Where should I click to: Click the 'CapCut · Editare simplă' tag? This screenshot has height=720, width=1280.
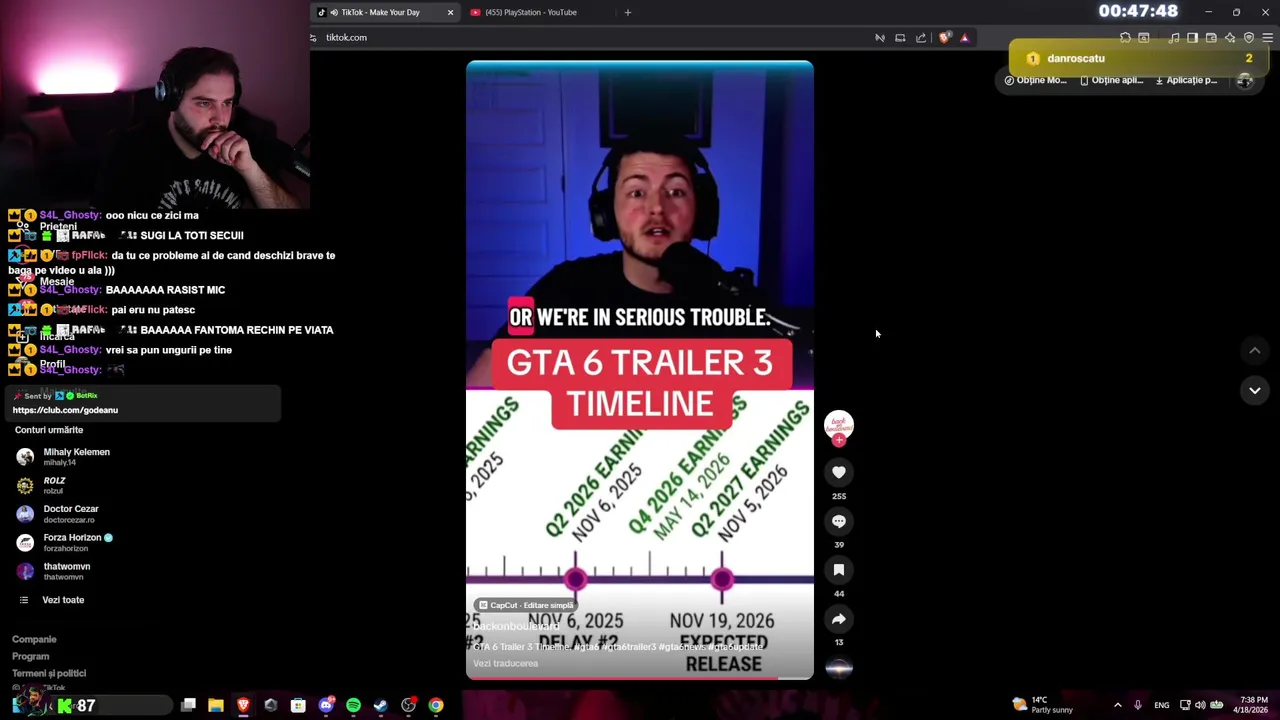tap(526, 605)
